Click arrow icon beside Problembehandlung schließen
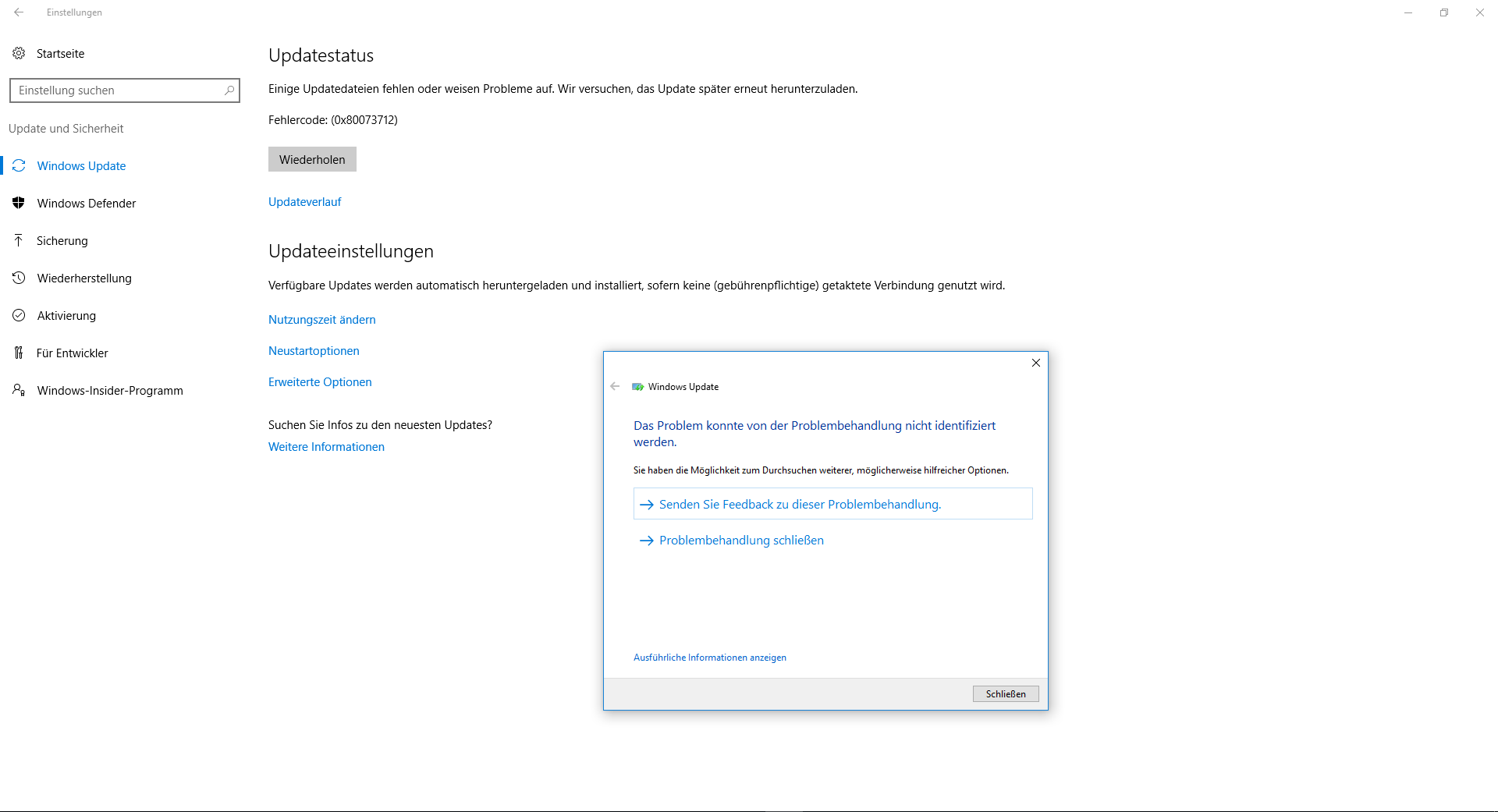The image size is (1498, 812). [x=646, y=541]
